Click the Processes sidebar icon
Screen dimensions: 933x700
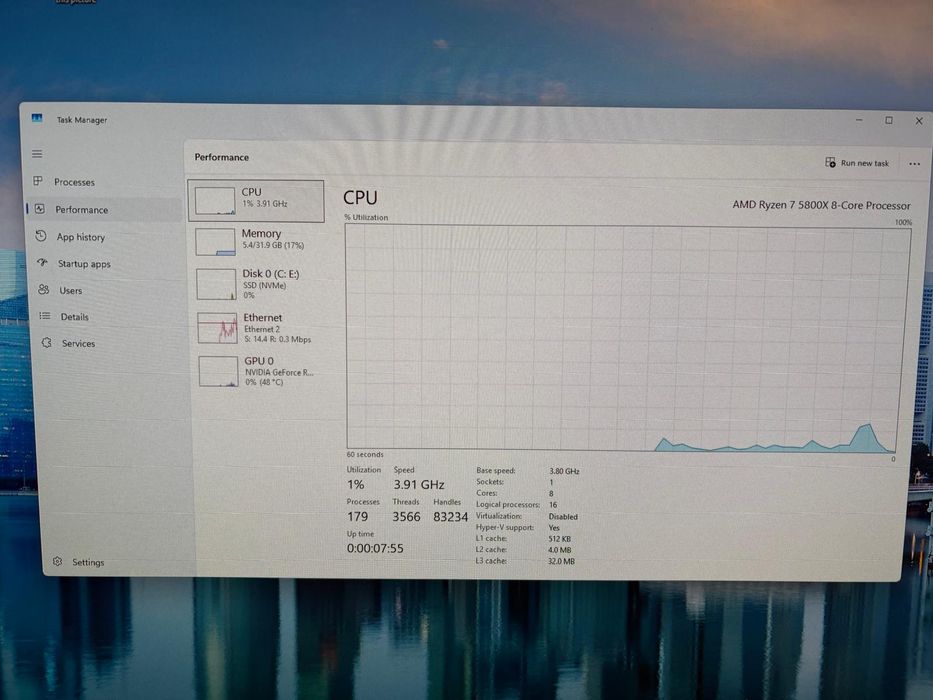click(38, 181)
